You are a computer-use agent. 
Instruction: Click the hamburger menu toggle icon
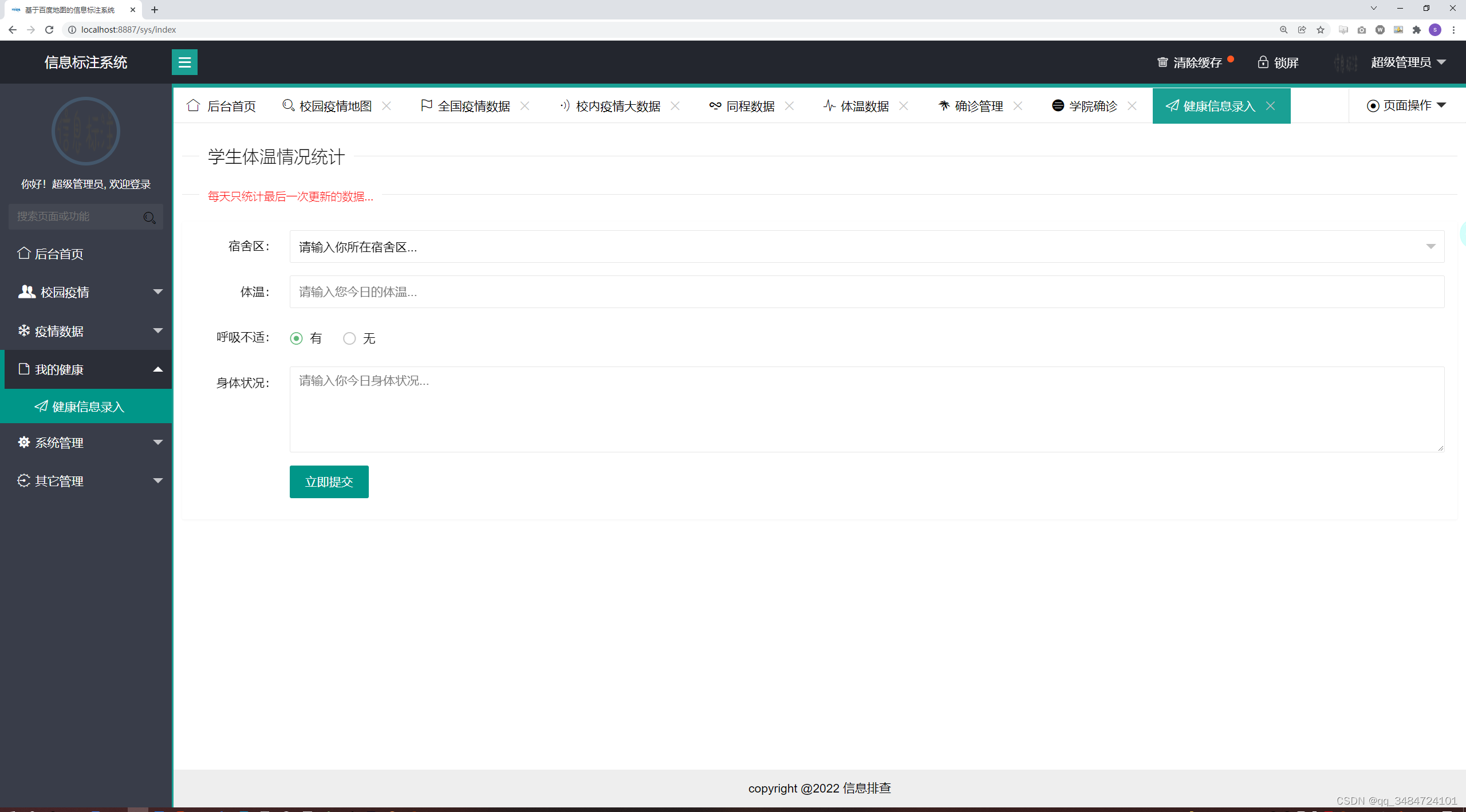[x=184, y=62]
